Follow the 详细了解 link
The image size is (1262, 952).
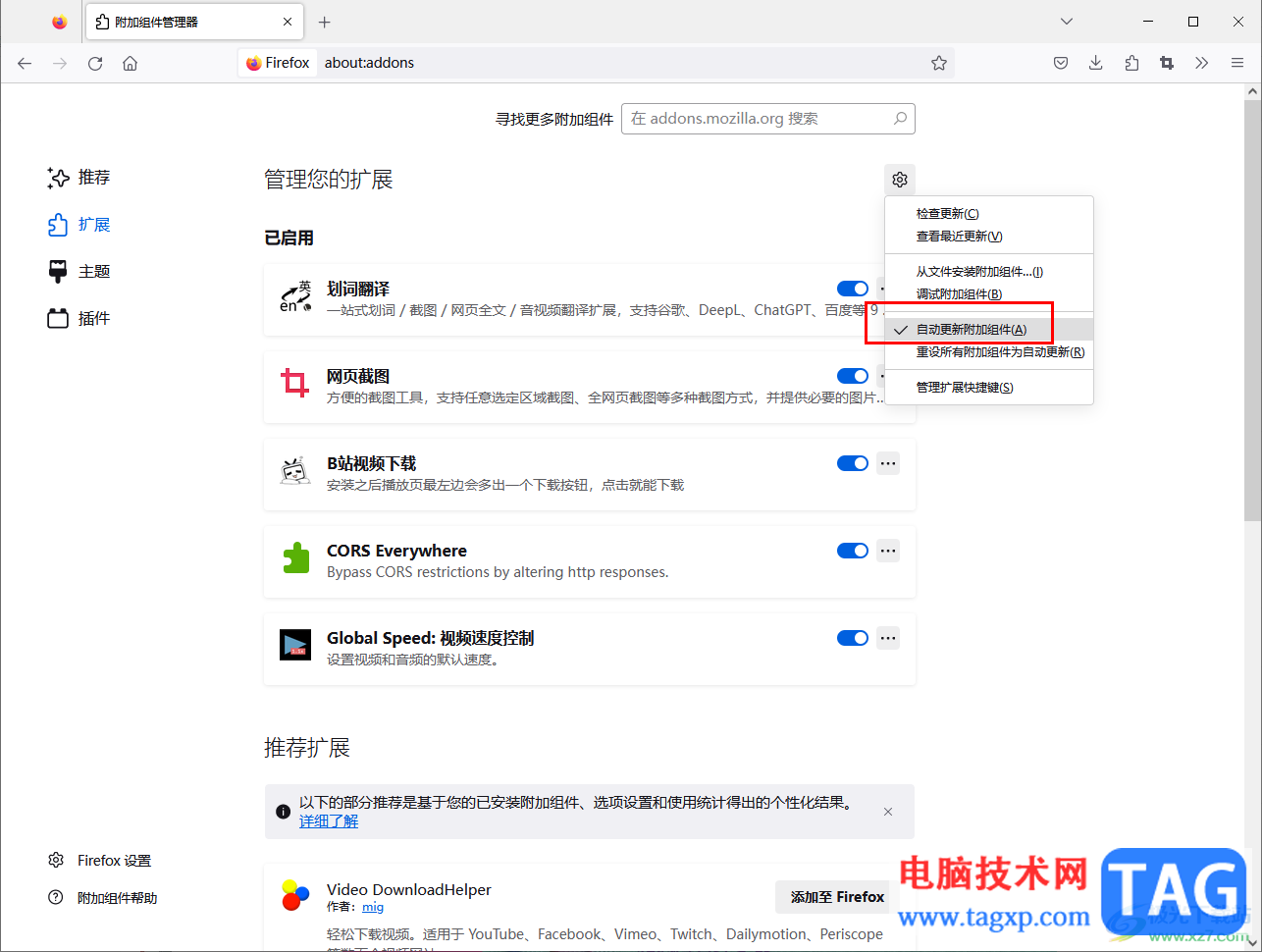329,821
